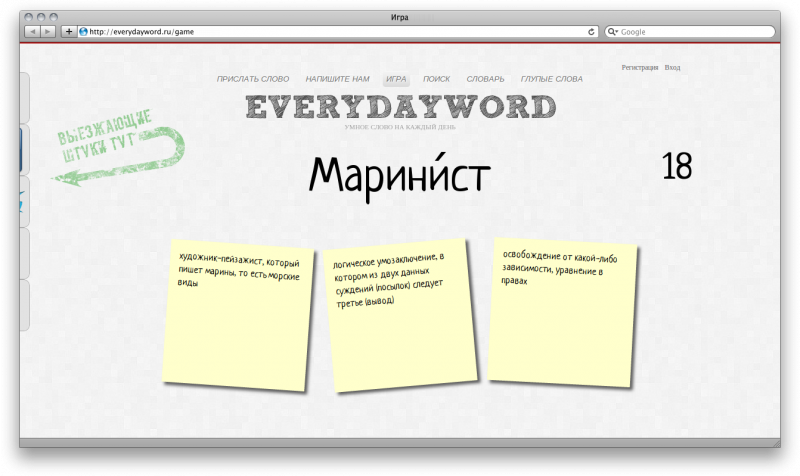Click the countdown number 18

pyautogui.click(x=677, y=166)
